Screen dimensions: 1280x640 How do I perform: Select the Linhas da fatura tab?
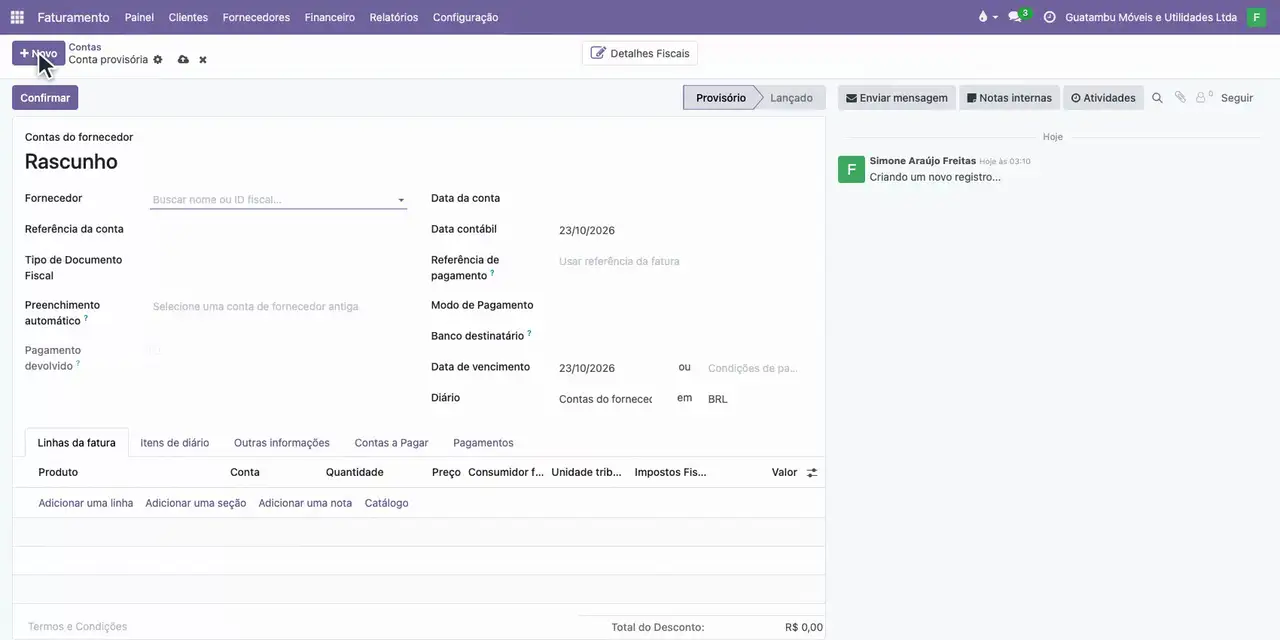pos(76,443)
